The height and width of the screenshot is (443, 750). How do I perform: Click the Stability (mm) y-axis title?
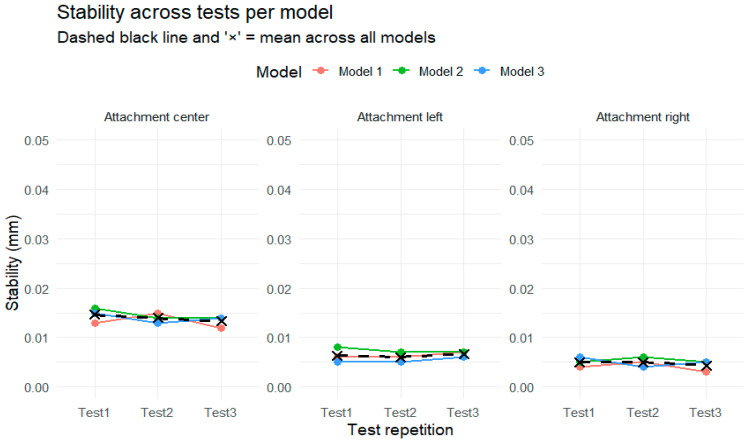point(13,263)
